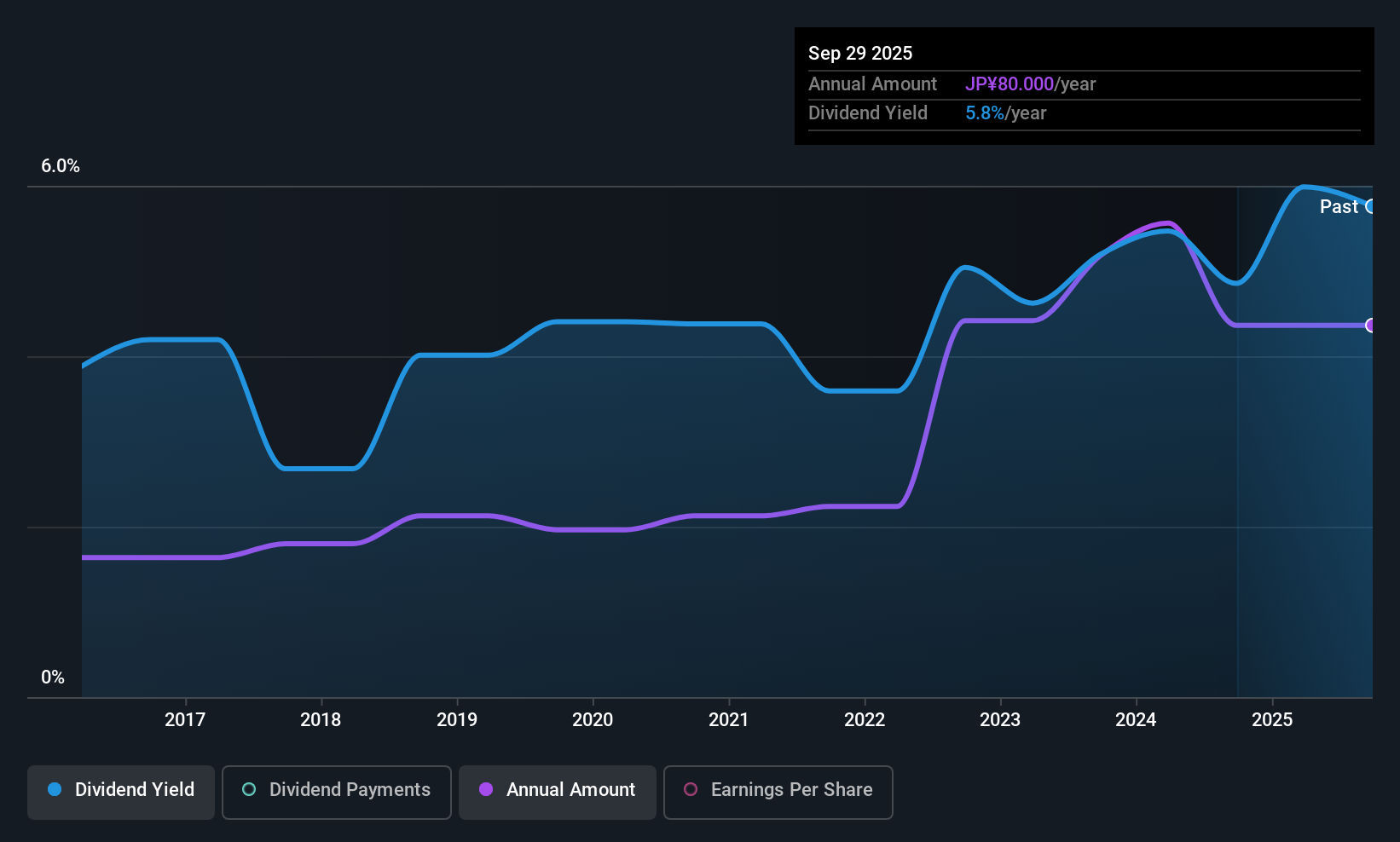Click the 2025 year axis label
Image resolution: width=1400 pixels, height=842 pixels.
click(x=1272, y=720)
